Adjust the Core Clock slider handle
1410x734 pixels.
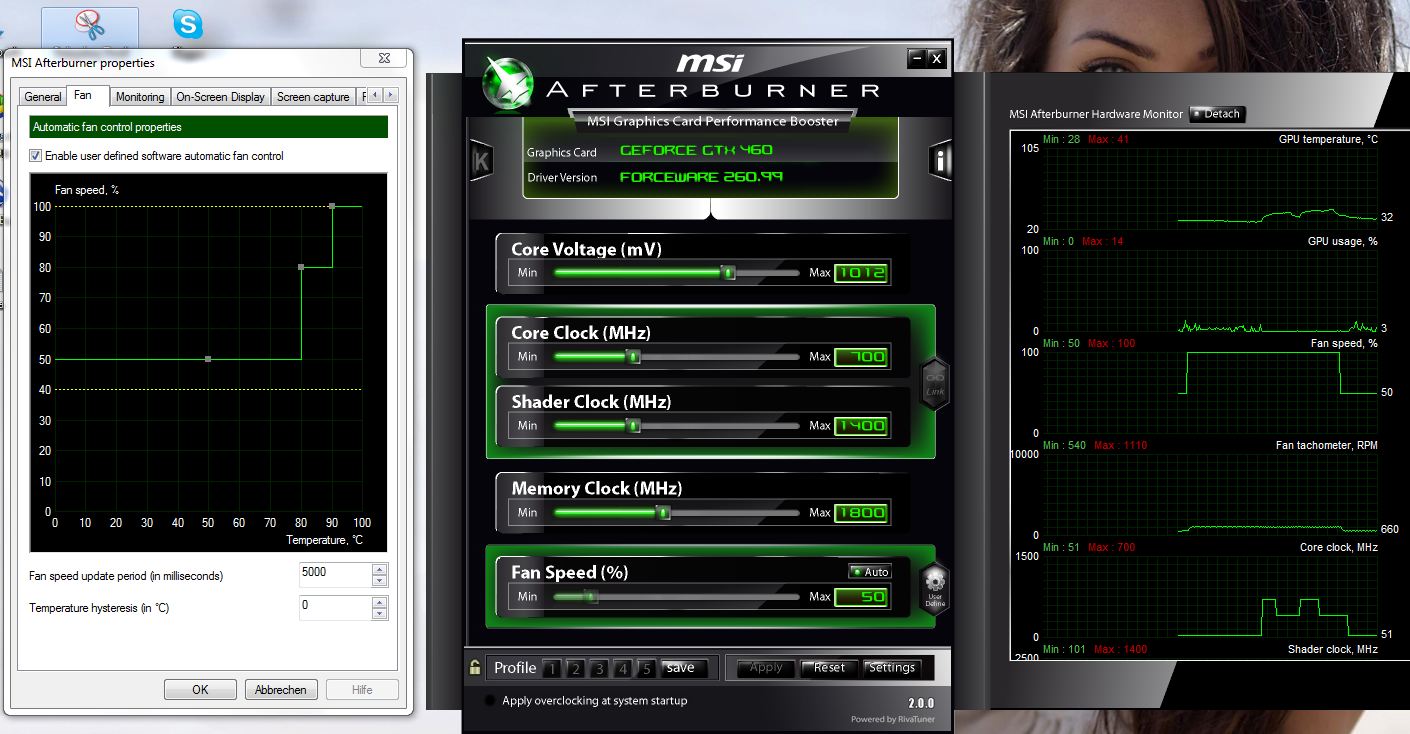632,356
